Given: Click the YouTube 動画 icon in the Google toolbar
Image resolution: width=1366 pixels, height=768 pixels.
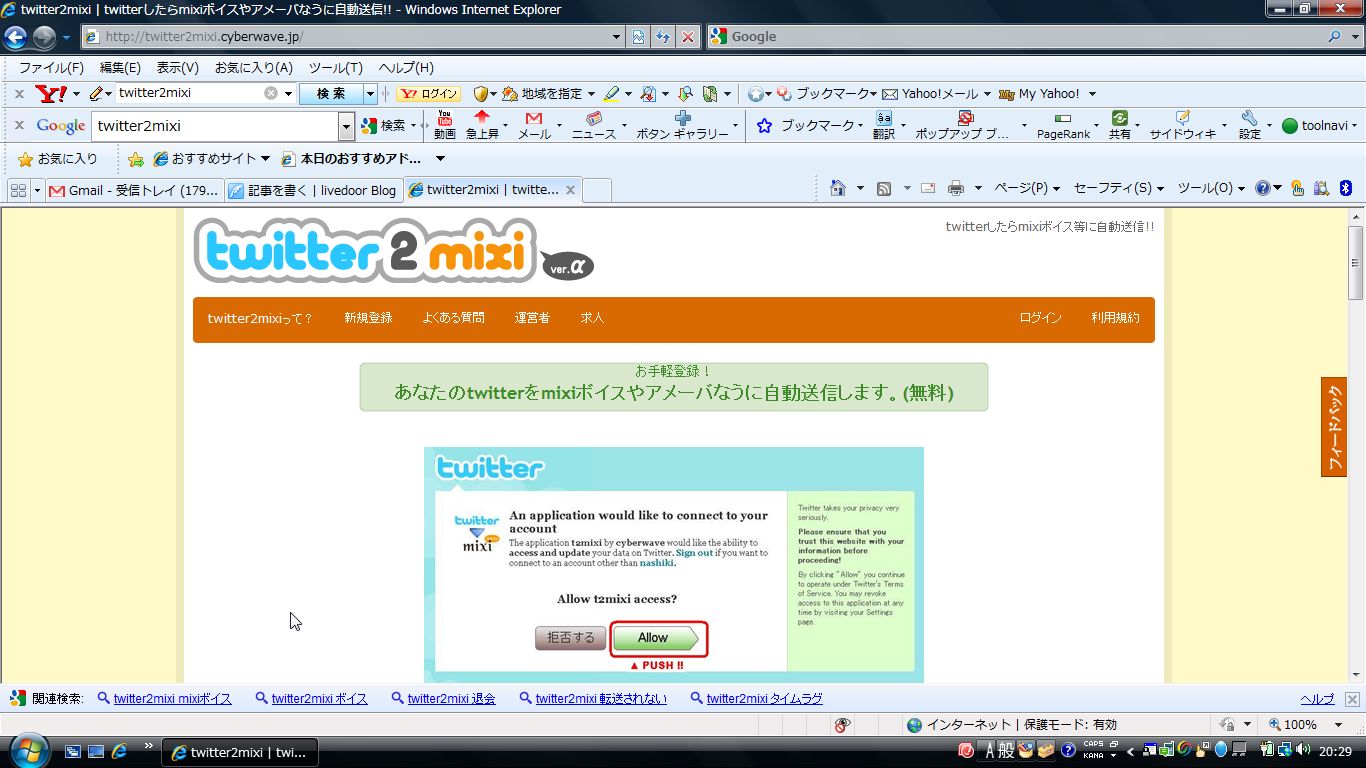Looking at the screenshot, I should click(445, 125).
